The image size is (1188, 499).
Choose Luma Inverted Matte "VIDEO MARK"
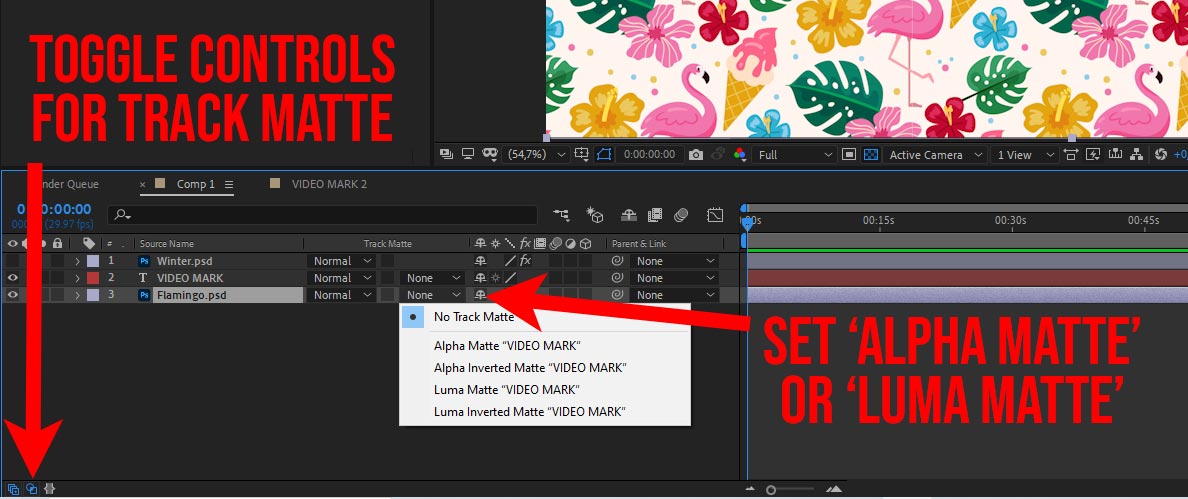(x=530, y=413)
